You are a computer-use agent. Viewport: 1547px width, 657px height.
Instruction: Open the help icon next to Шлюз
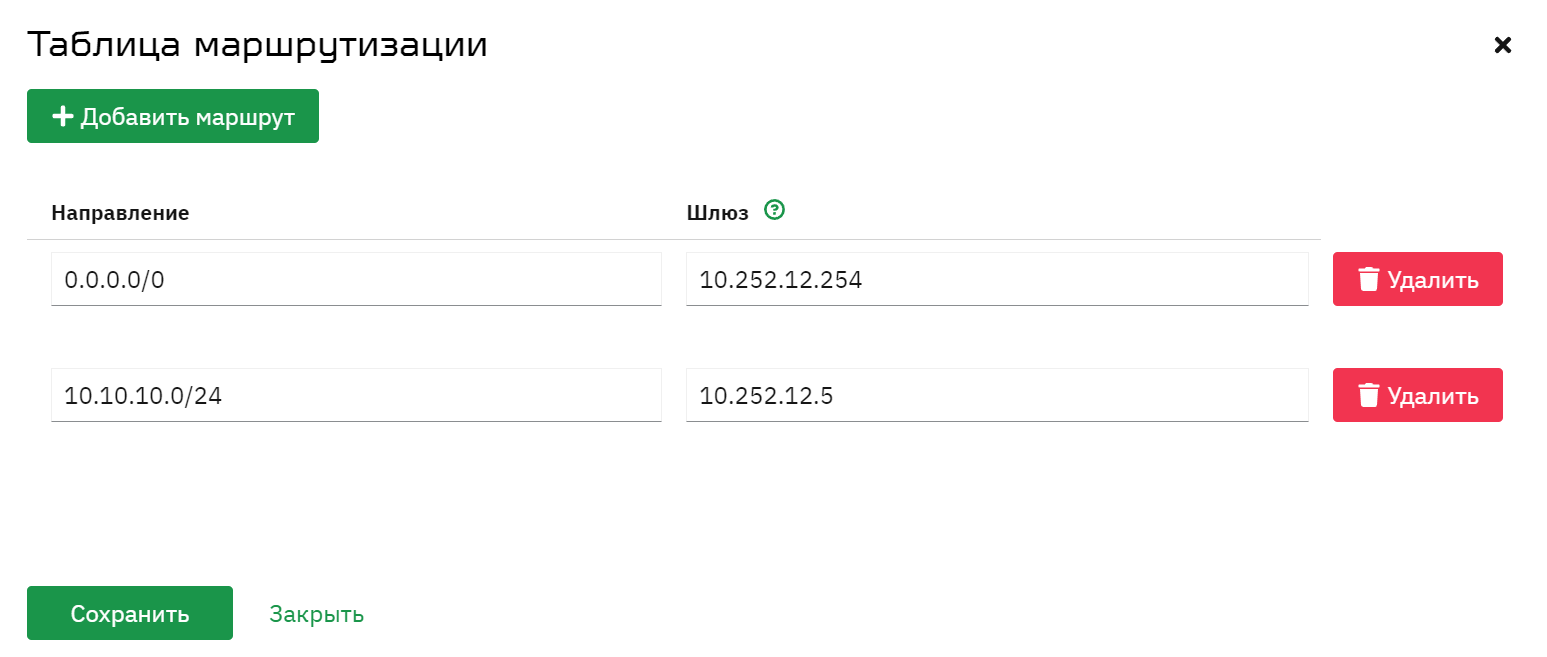[774, 210]
